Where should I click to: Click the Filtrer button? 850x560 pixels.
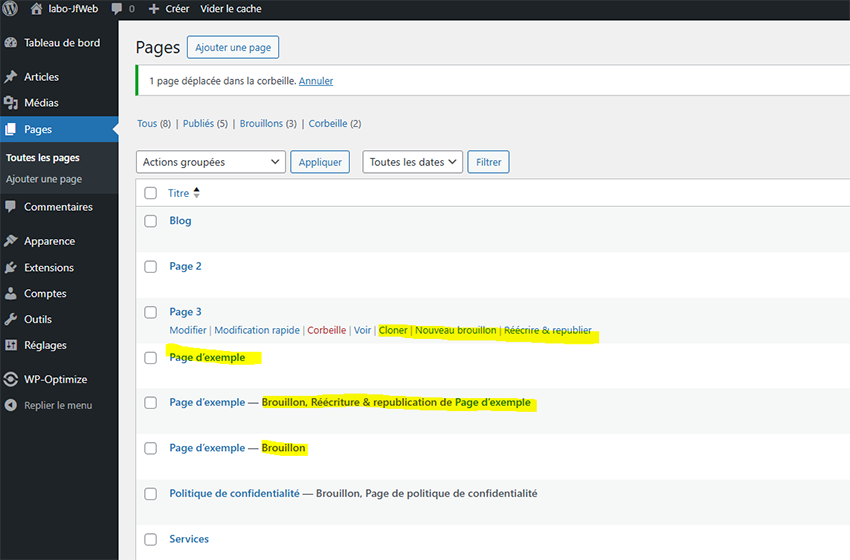click(x=488, y=162)
